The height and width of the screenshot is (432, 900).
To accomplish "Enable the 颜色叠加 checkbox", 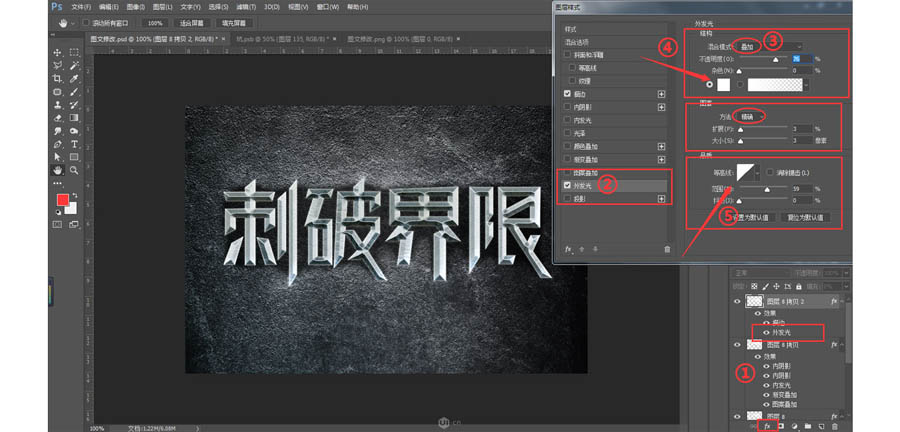I will click(568, 146).
